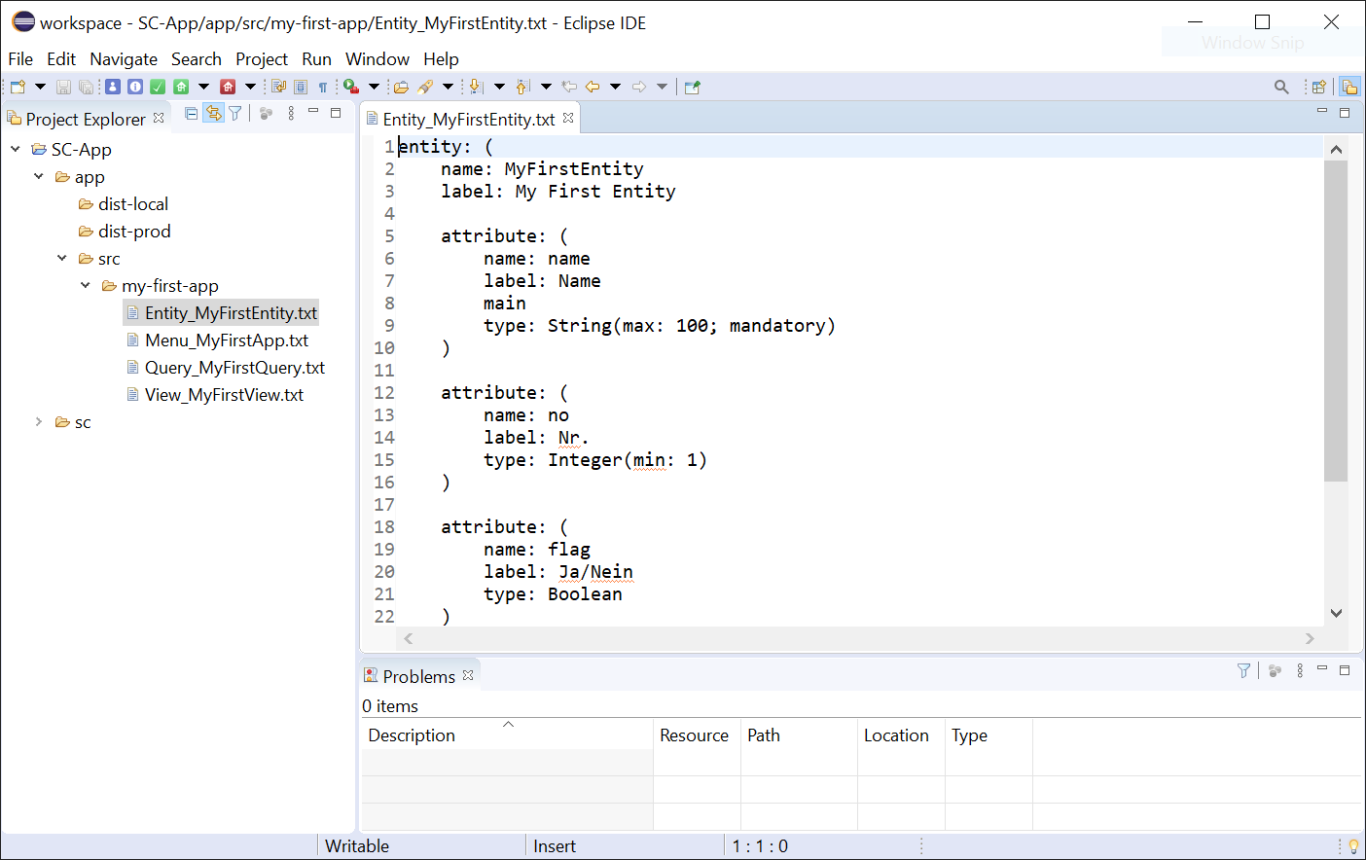Open the Back navigation history dropdown
1366x860 pixels.
[x=615, y=87]
